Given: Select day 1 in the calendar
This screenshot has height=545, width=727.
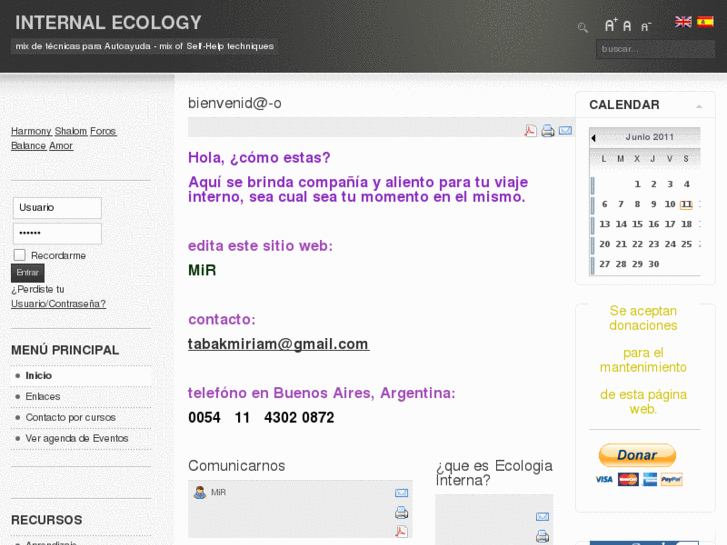Looking at the screenshot, I should (638, 184).
